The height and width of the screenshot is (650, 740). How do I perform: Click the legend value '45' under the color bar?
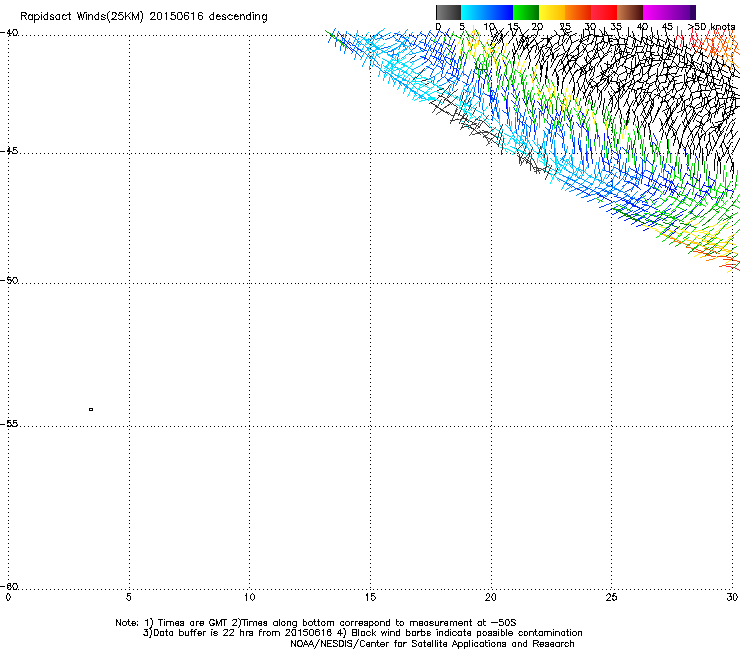point(667,26)
